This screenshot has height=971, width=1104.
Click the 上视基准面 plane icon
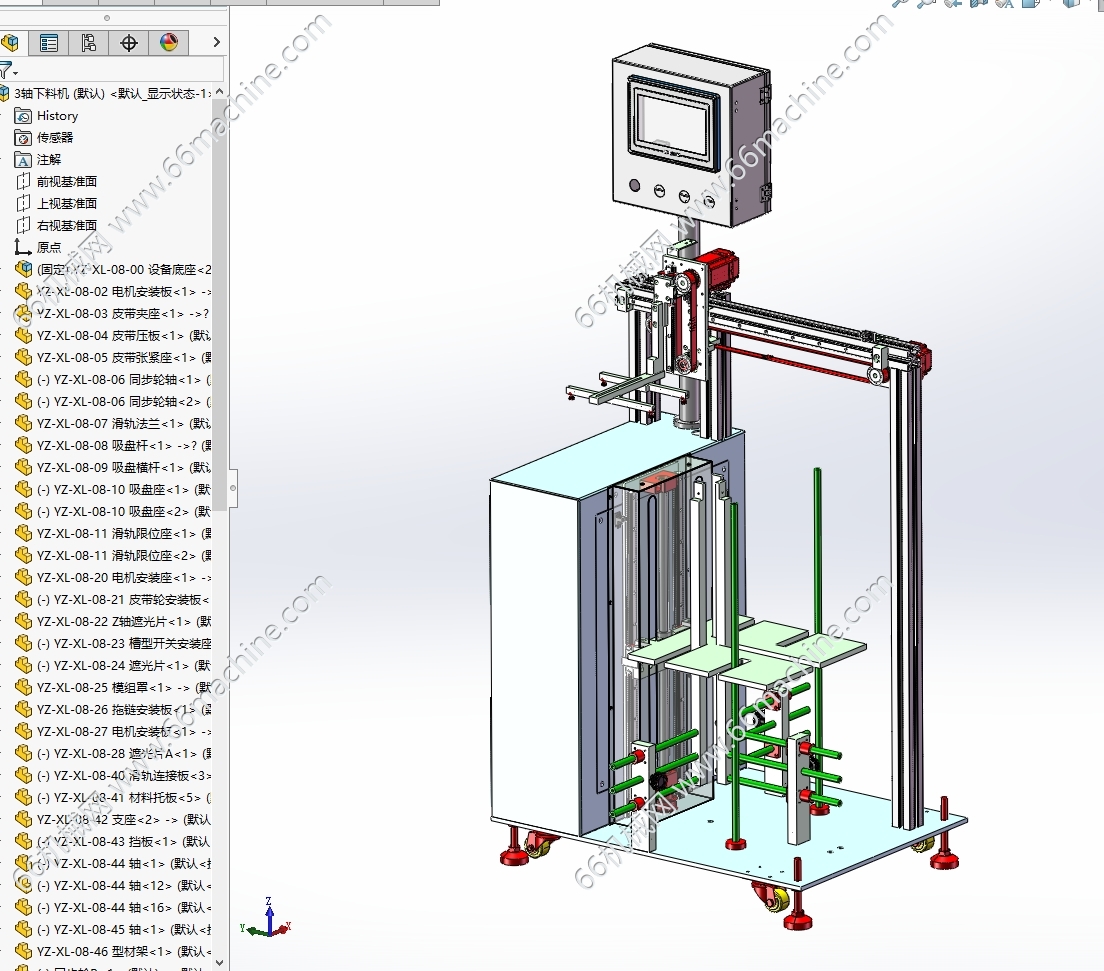[23, 203]
